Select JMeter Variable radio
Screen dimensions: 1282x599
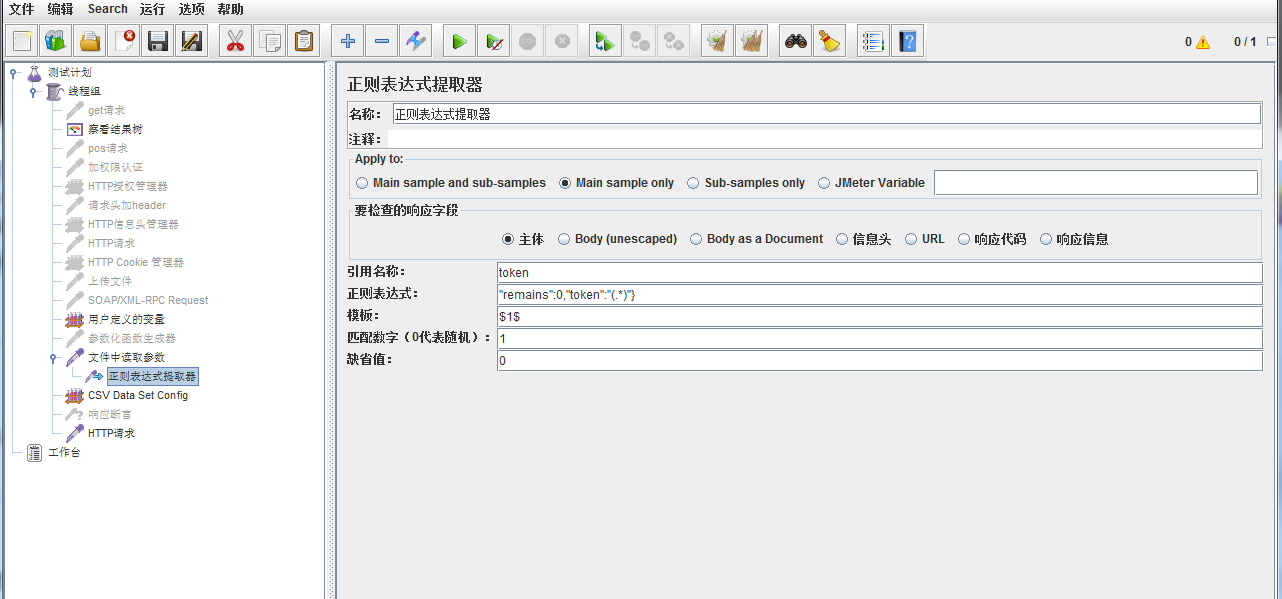pyautogui.click(x=824, y=183)
